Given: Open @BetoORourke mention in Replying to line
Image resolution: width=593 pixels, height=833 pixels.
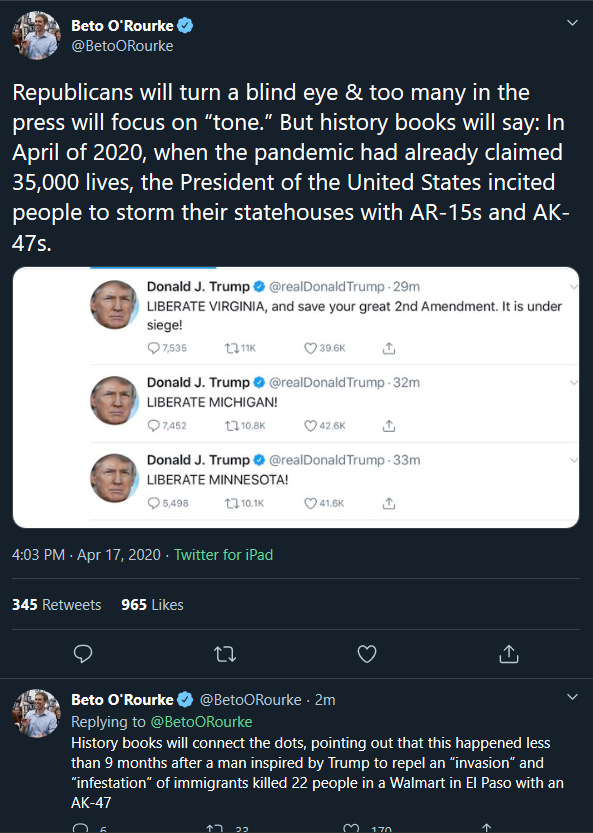Looking at the screenshot, I should (x=201, y=722).
